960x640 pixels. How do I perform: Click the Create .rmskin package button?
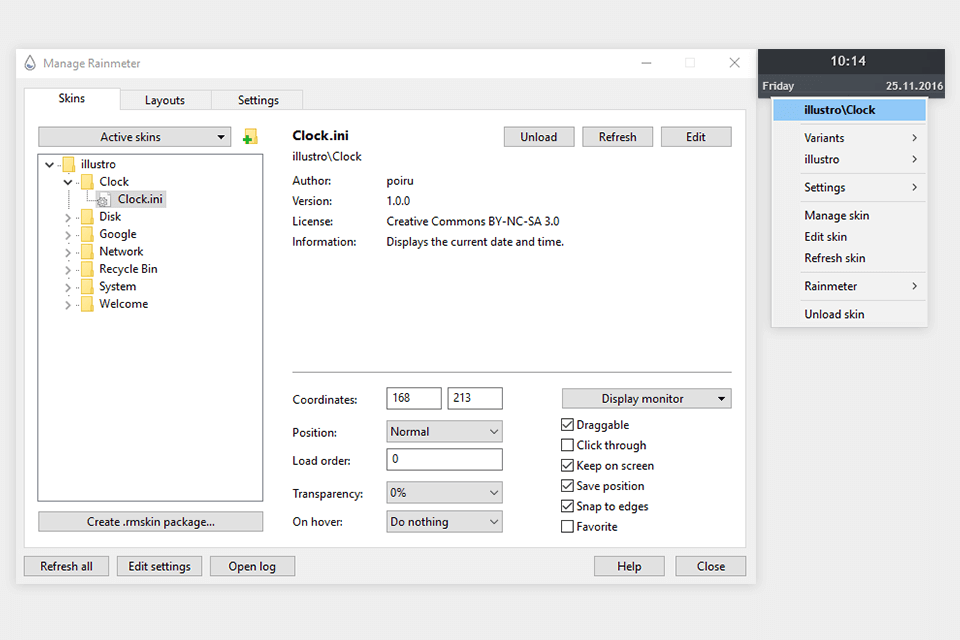150,522
